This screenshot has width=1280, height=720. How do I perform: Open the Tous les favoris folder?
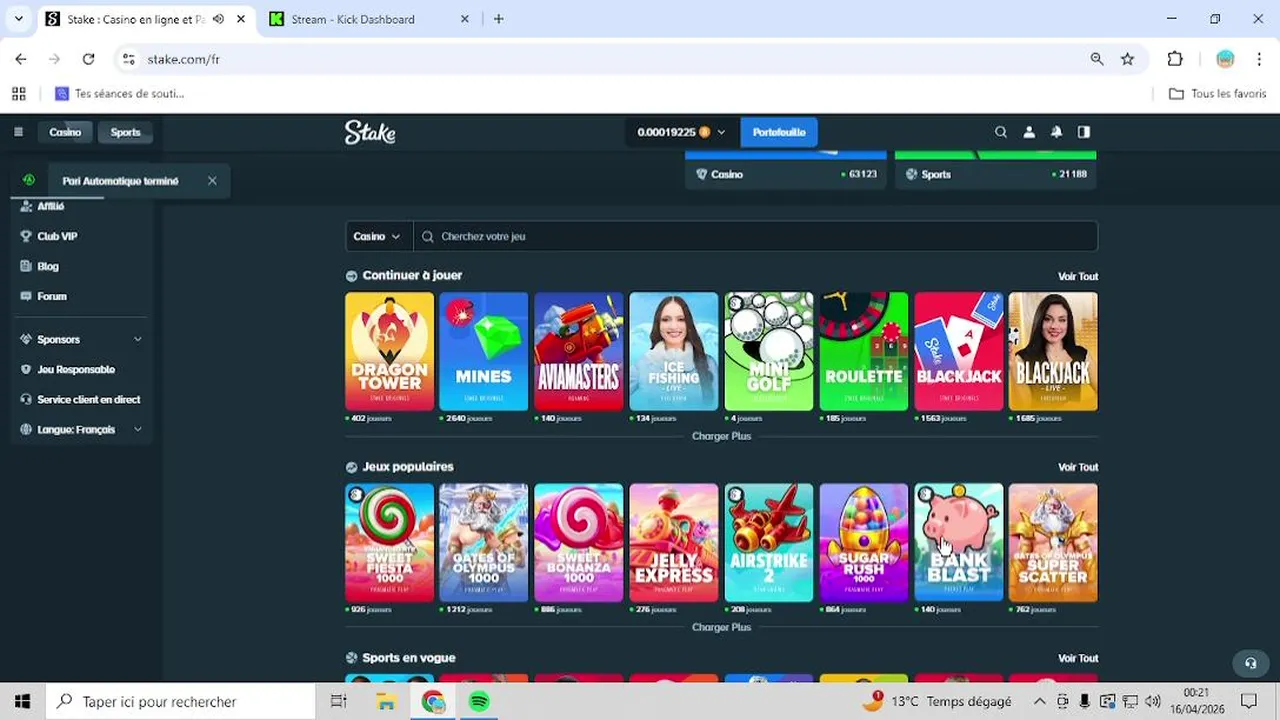(x=1217, y=94)
